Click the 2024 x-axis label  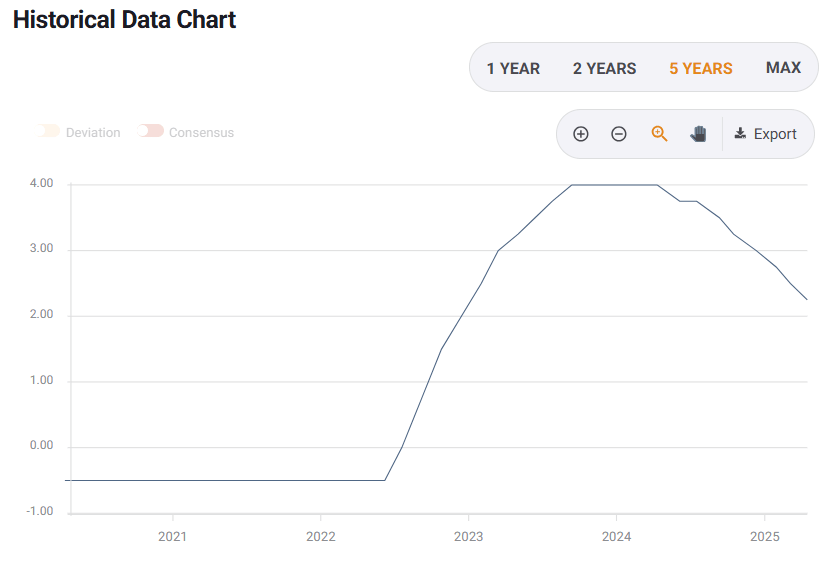(x=616, y=537)
